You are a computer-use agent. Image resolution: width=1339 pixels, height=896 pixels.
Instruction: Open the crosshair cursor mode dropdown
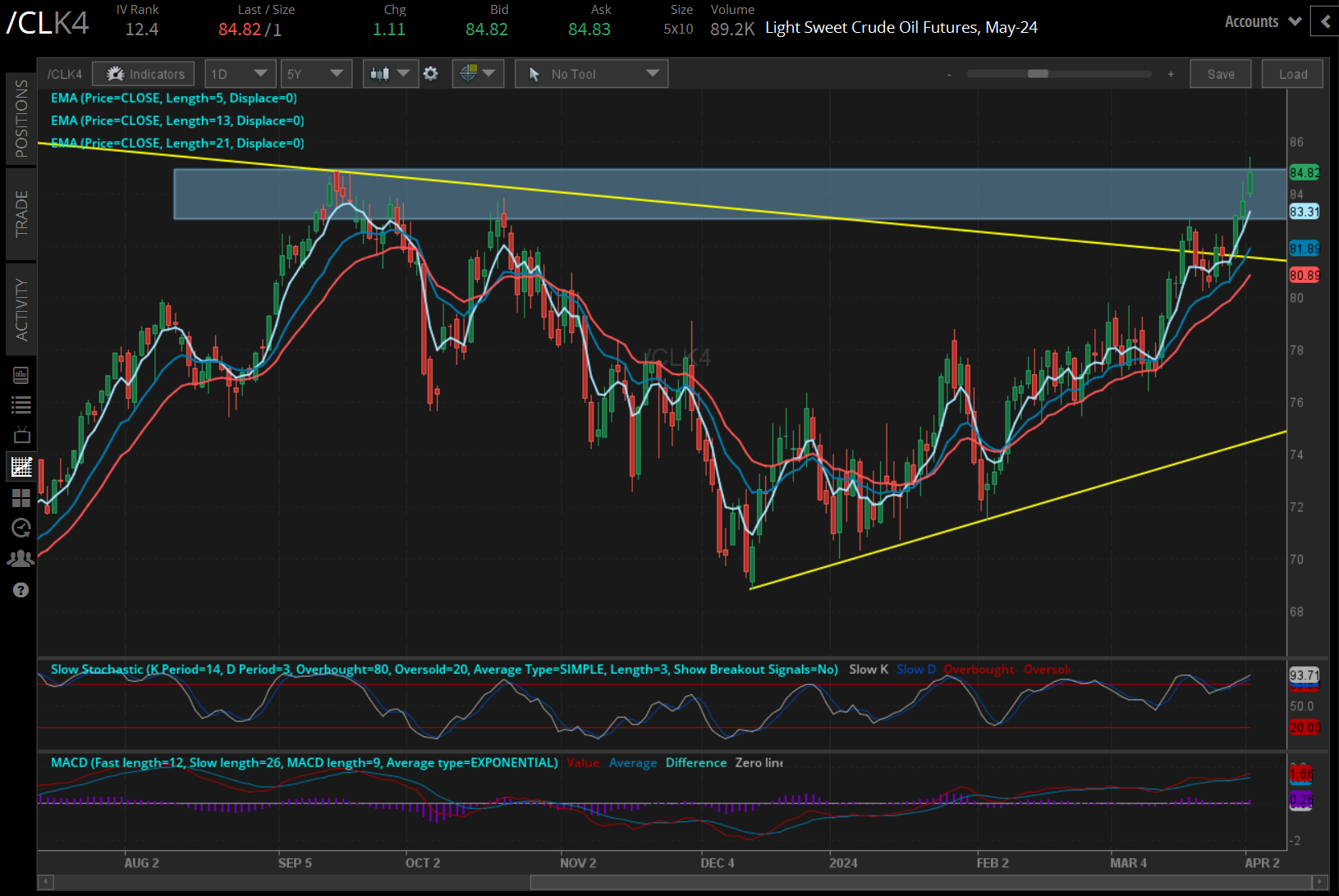pos(477,74)
